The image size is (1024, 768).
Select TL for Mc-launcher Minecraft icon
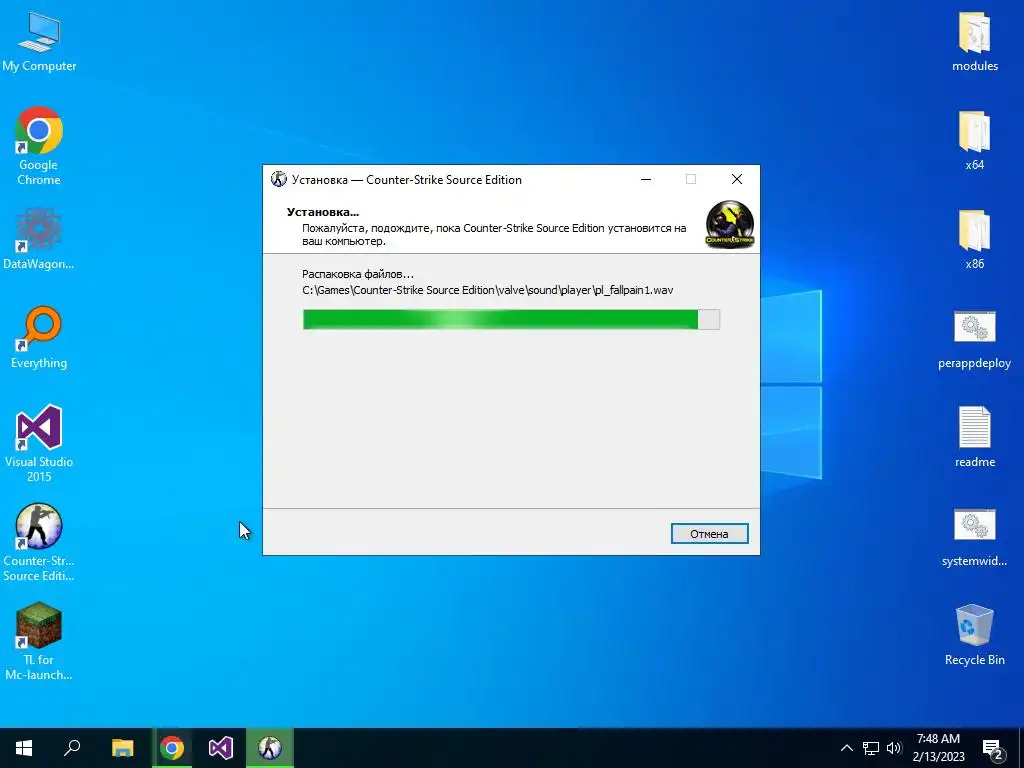click(x=39, y=642)
